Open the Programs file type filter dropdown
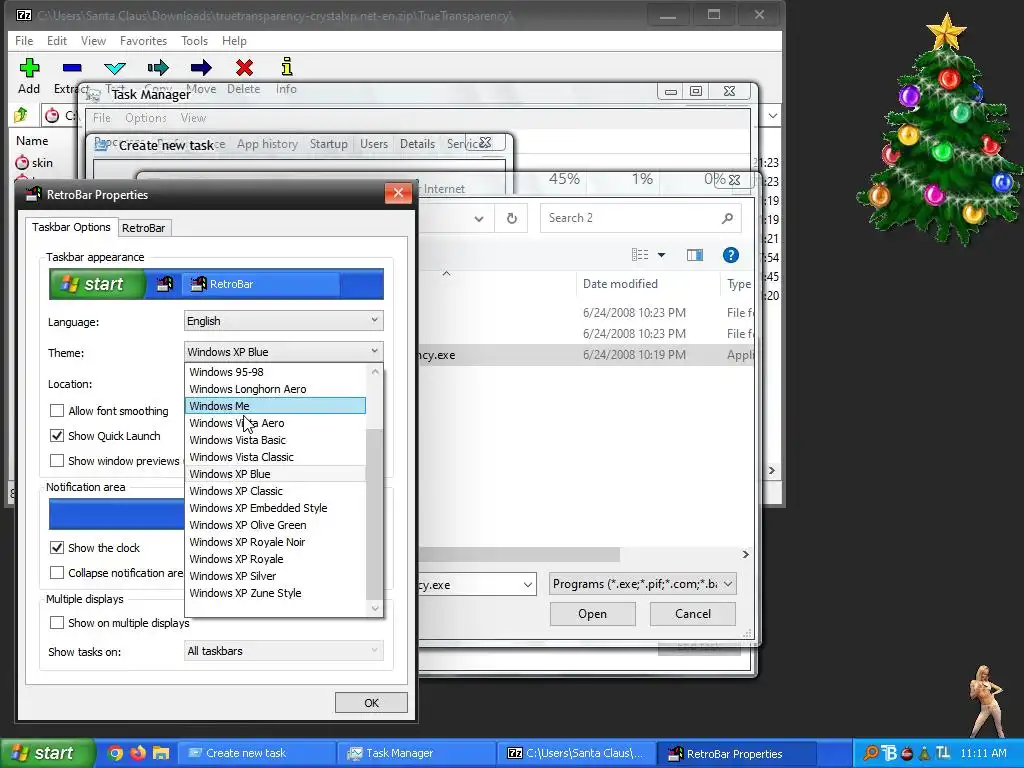This screenshot has height=768, width=1024. click(643, 584)
